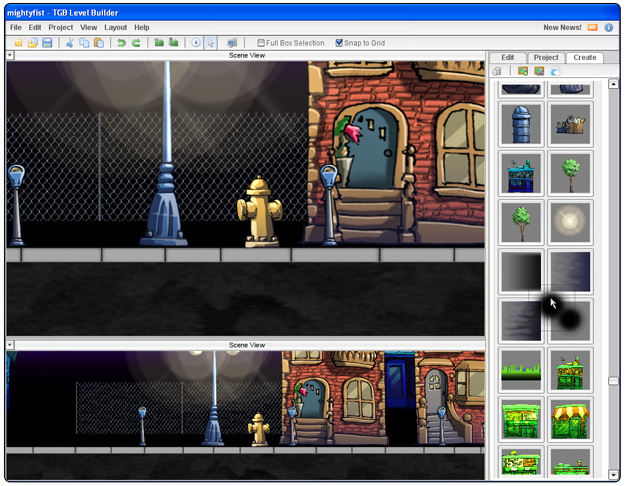Paste using the clipboard toolbar icon

98,43
